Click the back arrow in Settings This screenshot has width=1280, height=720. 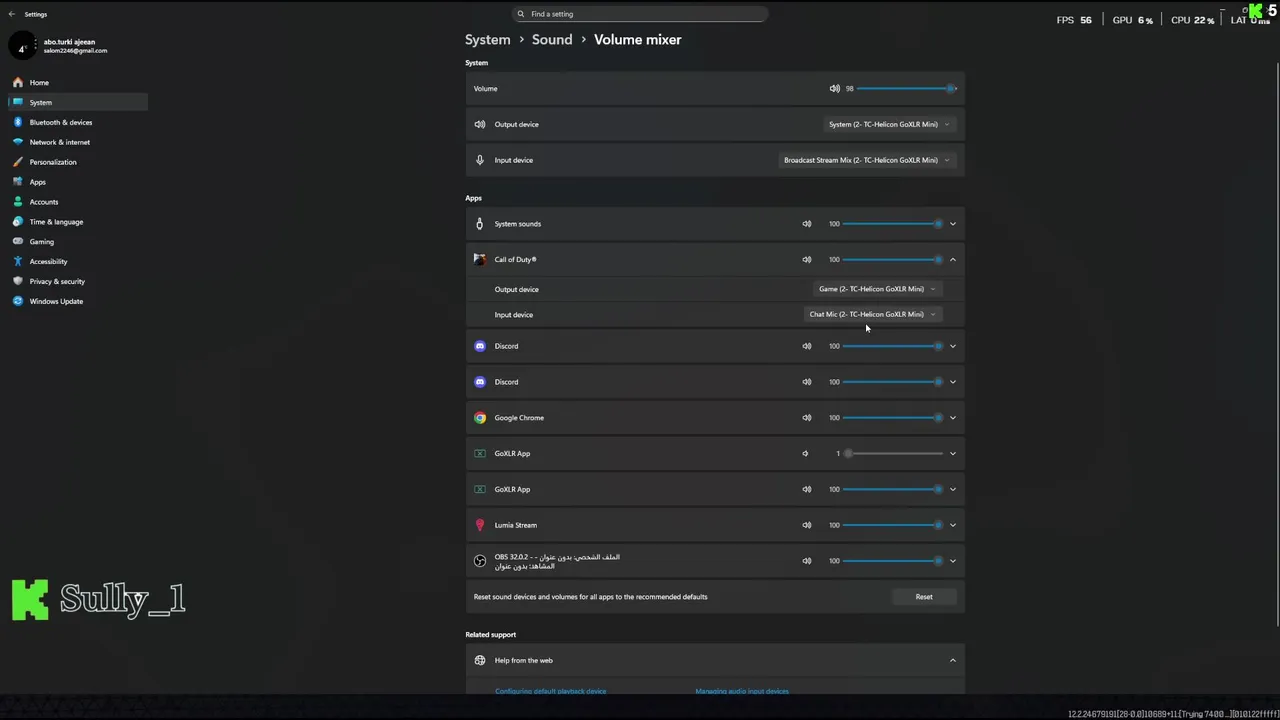[12, 14]
